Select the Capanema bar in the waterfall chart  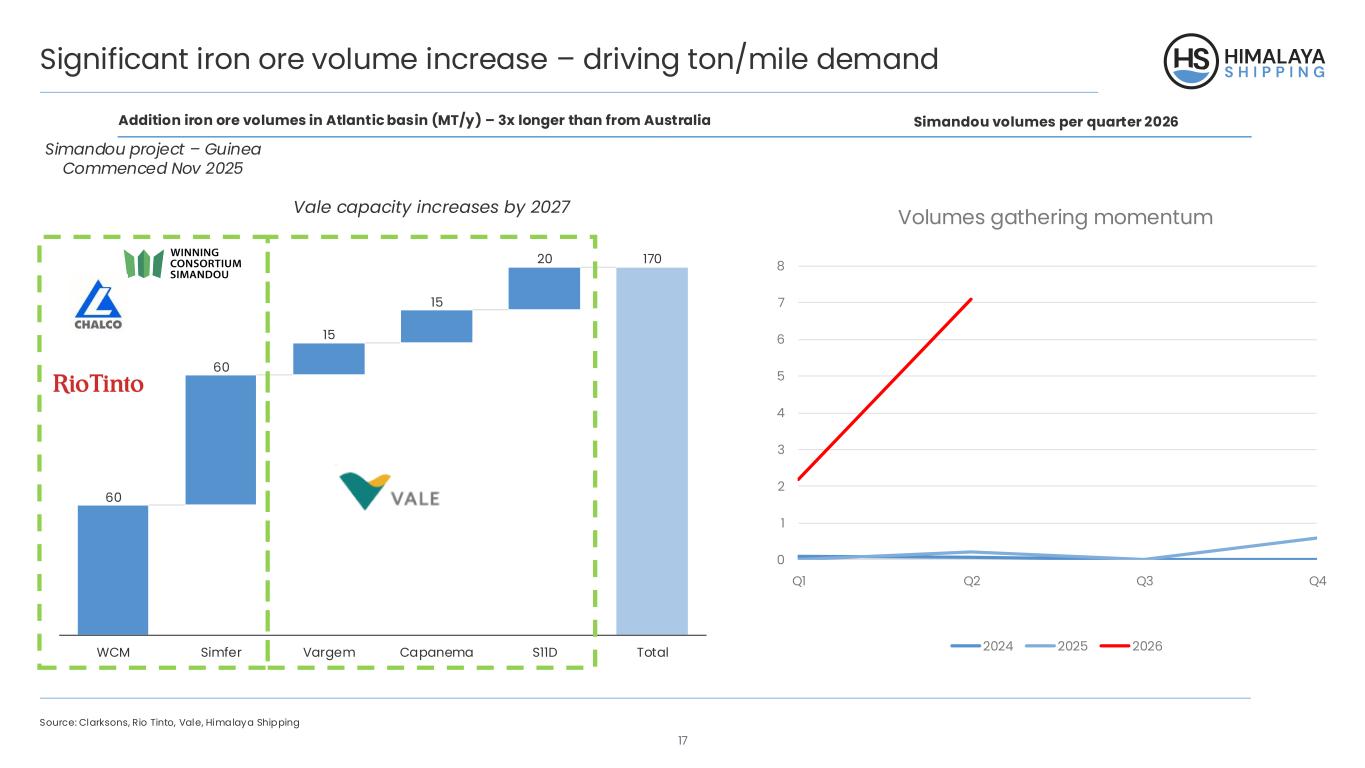click(x=437, y=326)
